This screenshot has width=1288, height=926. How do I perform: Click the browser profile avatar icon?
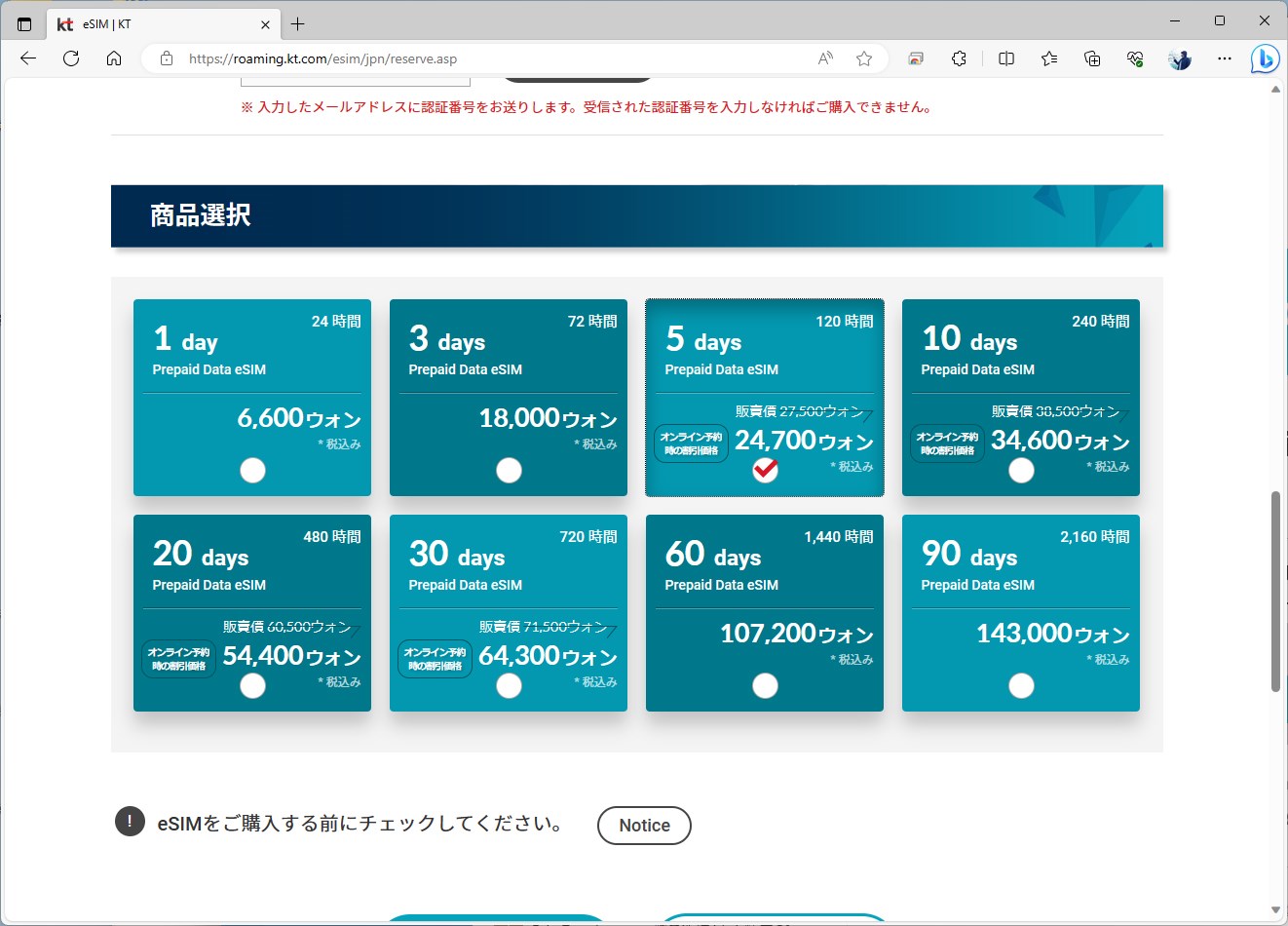click(1179, 58)
